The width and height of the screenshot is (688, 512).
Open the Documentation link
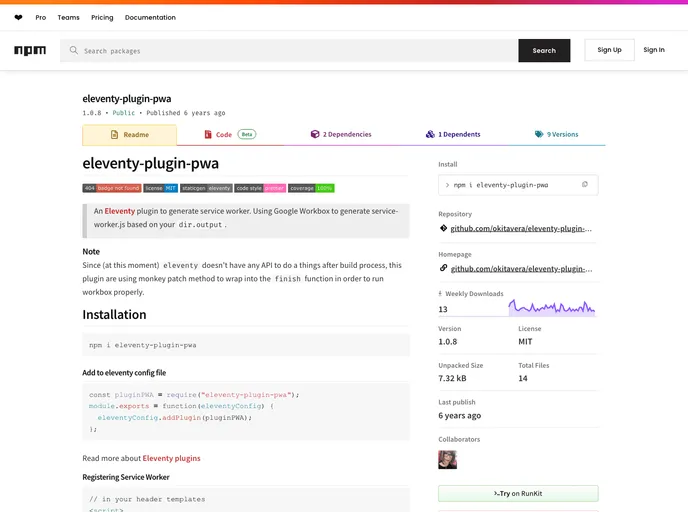(x=150, y=18)
